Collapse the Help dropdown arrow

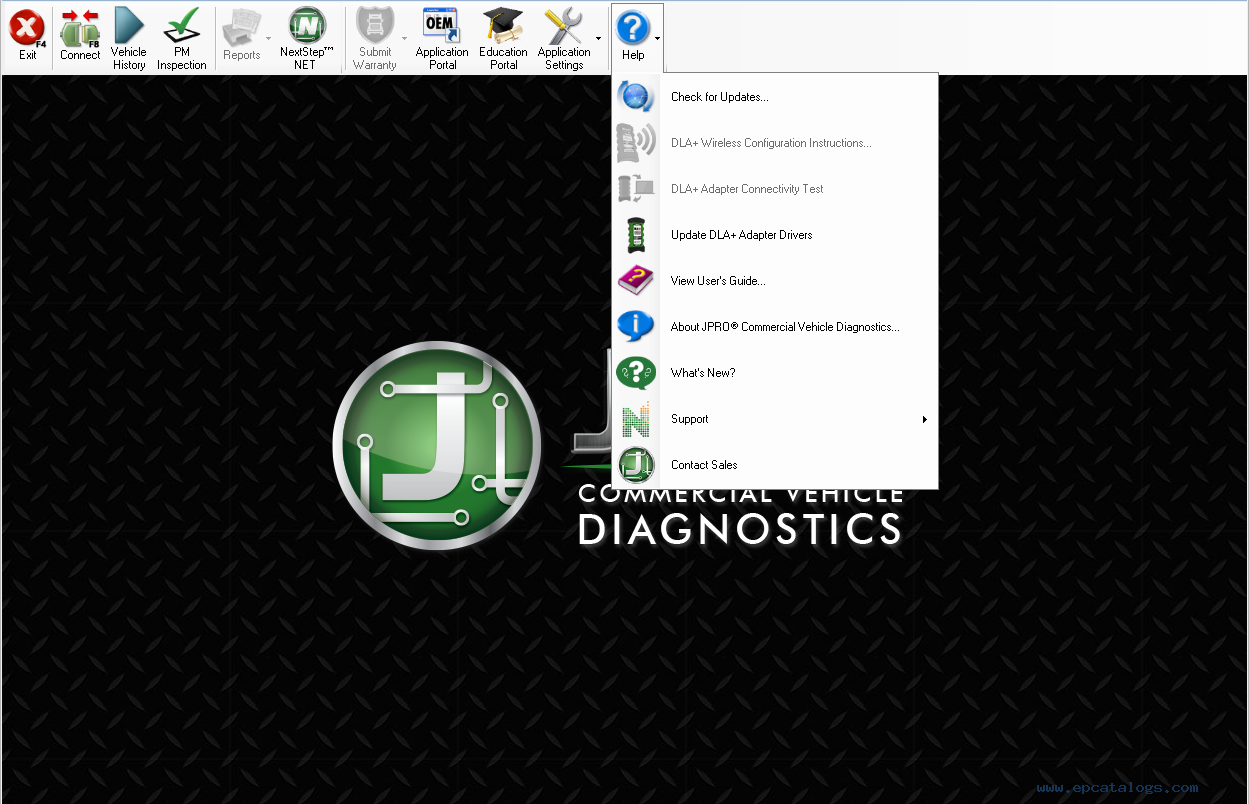[x=657, y=39]
